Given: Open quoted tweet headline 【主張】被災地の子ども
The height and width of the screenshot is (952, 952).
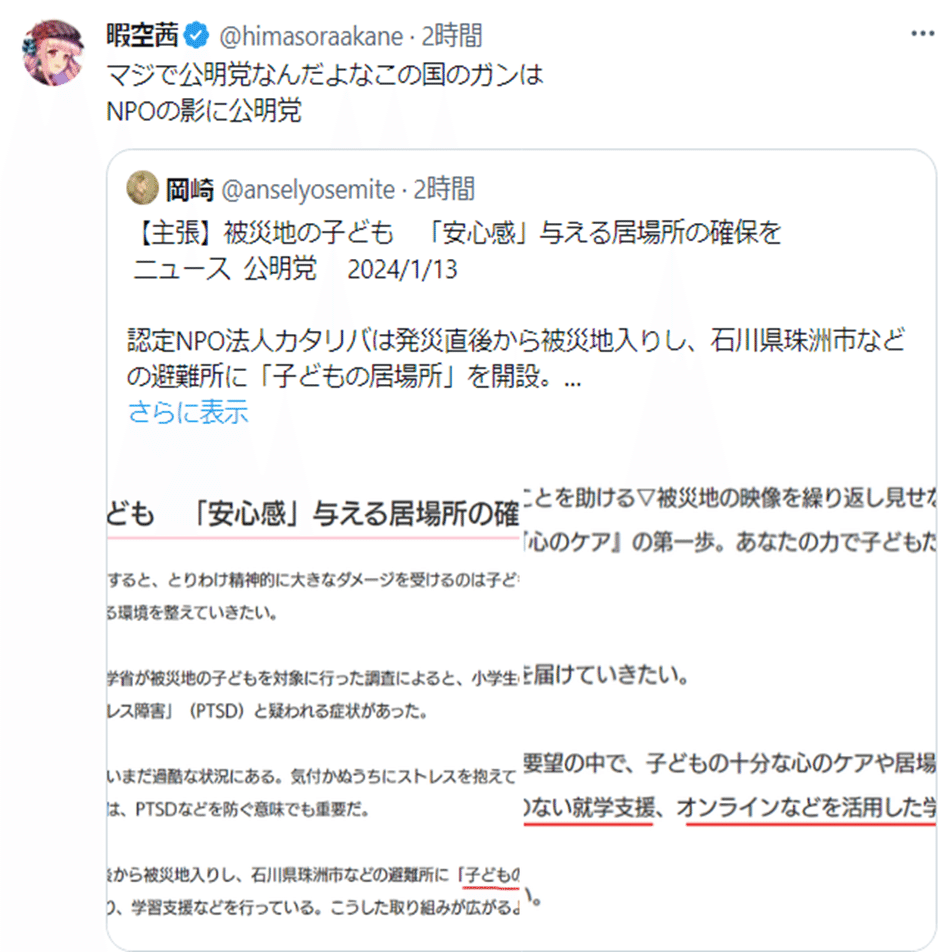Looking at the screenshot, I should click(264, 233).
